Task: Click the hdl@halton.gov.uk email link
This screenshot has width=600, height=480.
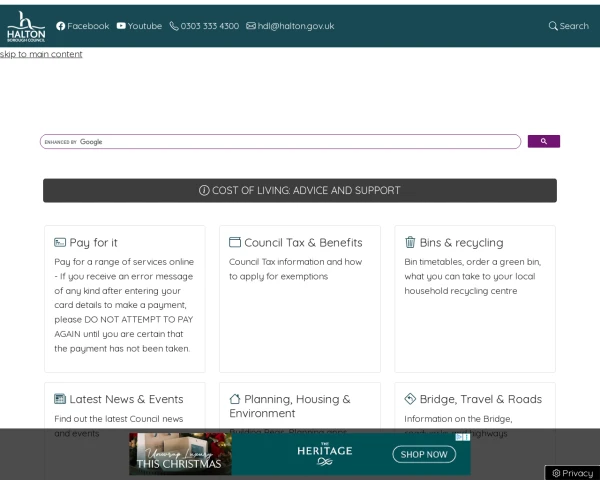Action: [x=296, y=26]
